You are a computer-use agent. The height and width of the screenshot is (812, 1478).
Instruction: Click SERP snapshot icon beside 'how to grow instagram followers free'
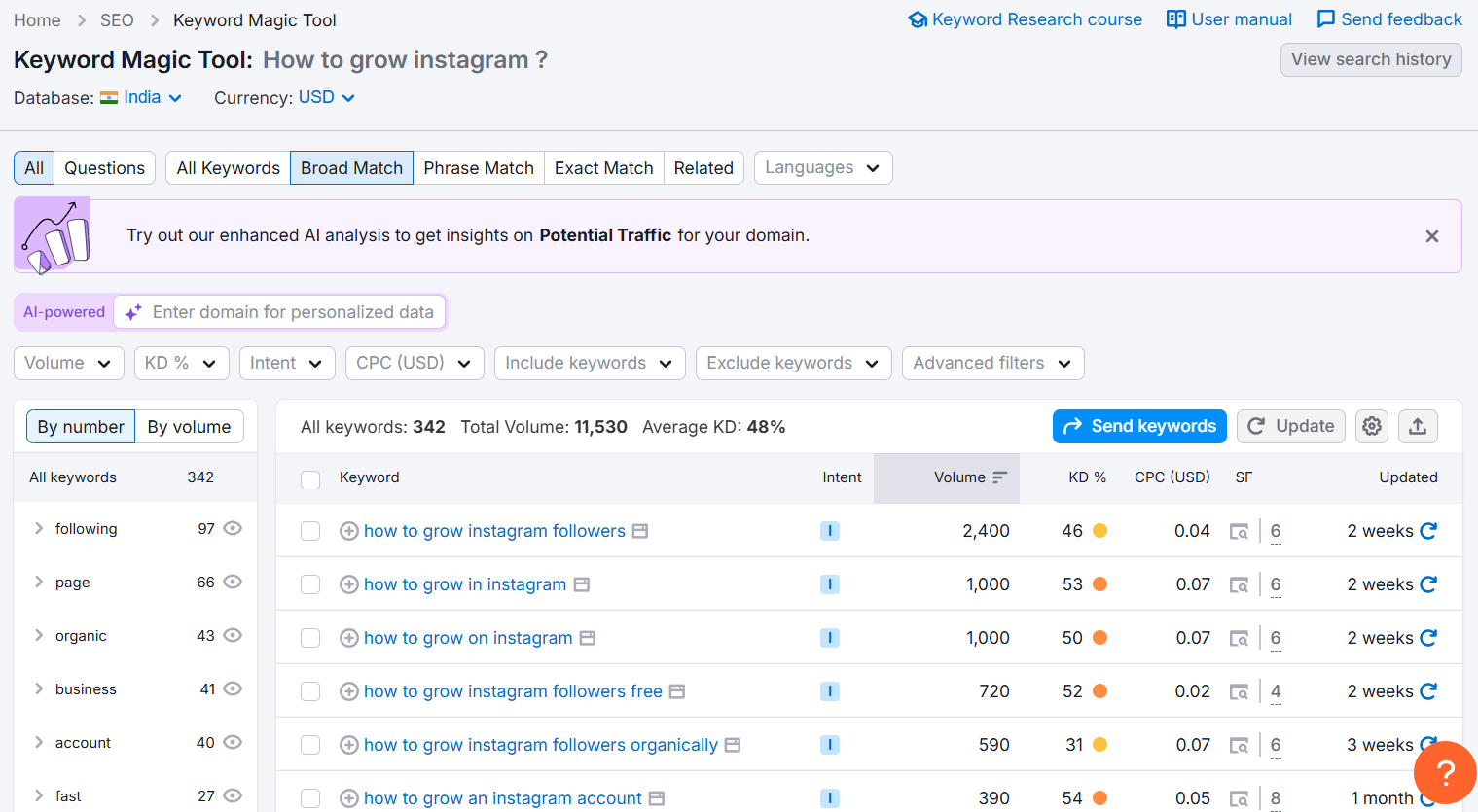(x=677, y=691)
